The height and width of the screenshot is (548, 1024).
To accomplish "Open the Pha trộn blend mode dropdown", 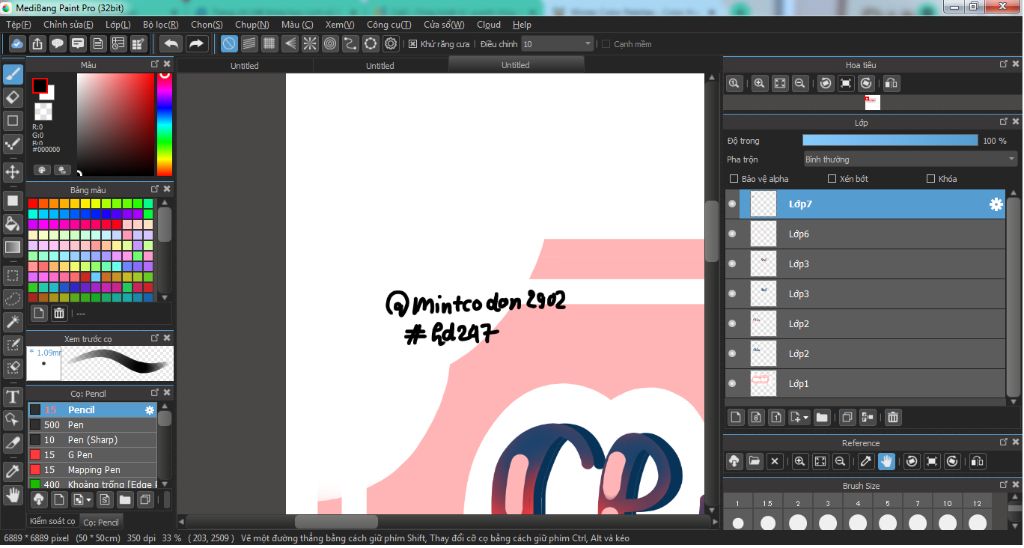I will (910, 159).
